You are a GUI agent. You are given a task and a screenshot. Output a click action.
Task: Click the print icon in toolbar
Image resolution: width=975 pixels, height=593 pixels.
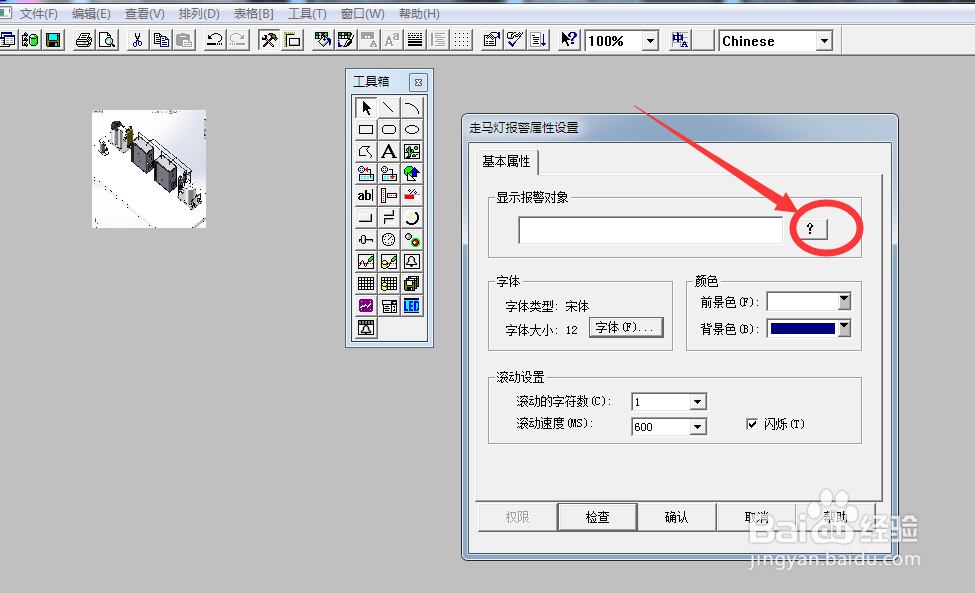[x=84, y=40]
